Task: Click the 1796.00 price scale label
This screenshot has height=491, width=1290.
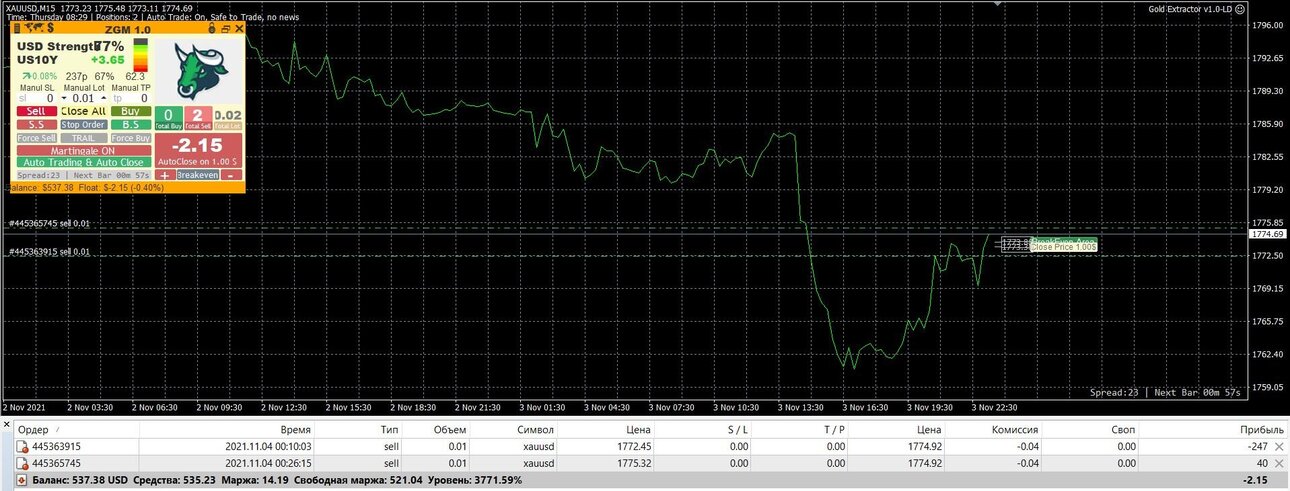Action: pyautogui.click(x=1266, y=25)
